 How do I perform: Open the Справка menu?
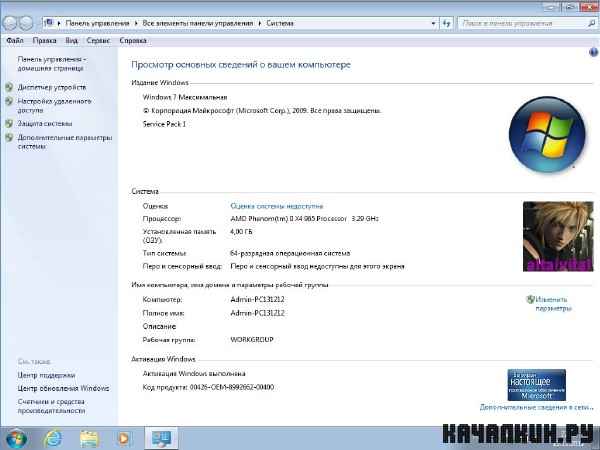(133, 40)
